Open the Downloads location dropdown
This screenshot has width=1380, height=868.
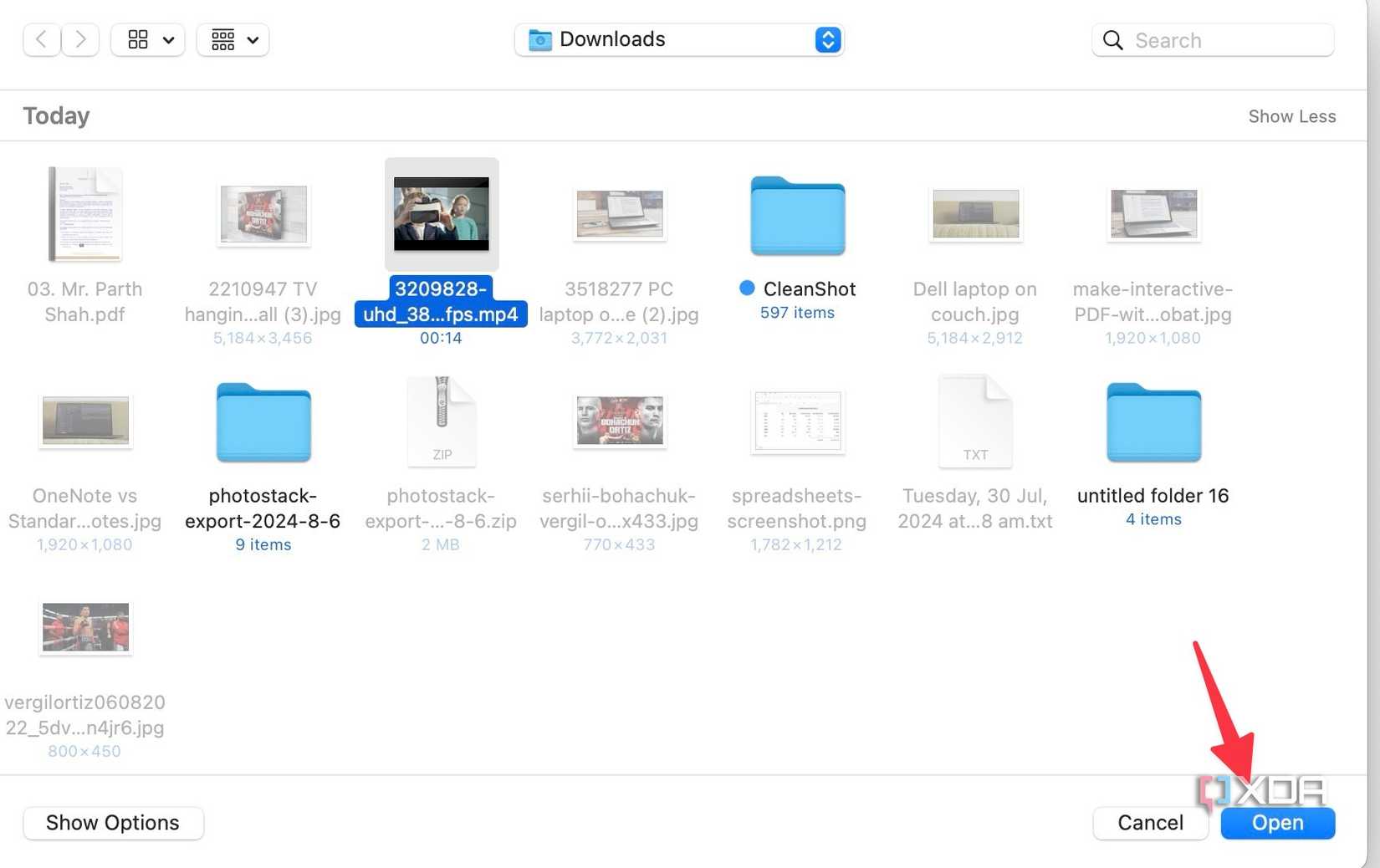point(827,39)
